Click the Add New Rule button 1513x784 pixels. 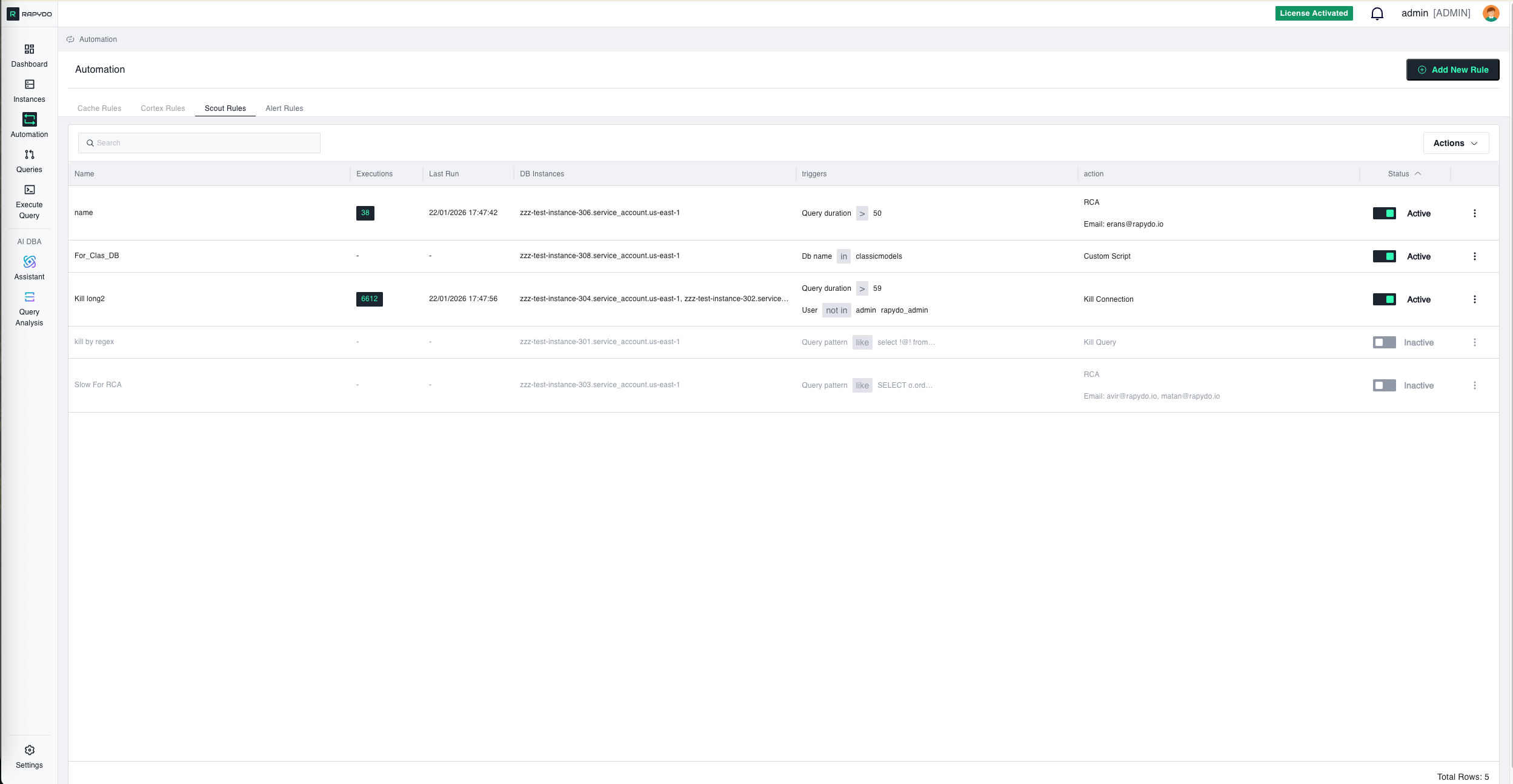point(1452,70)
